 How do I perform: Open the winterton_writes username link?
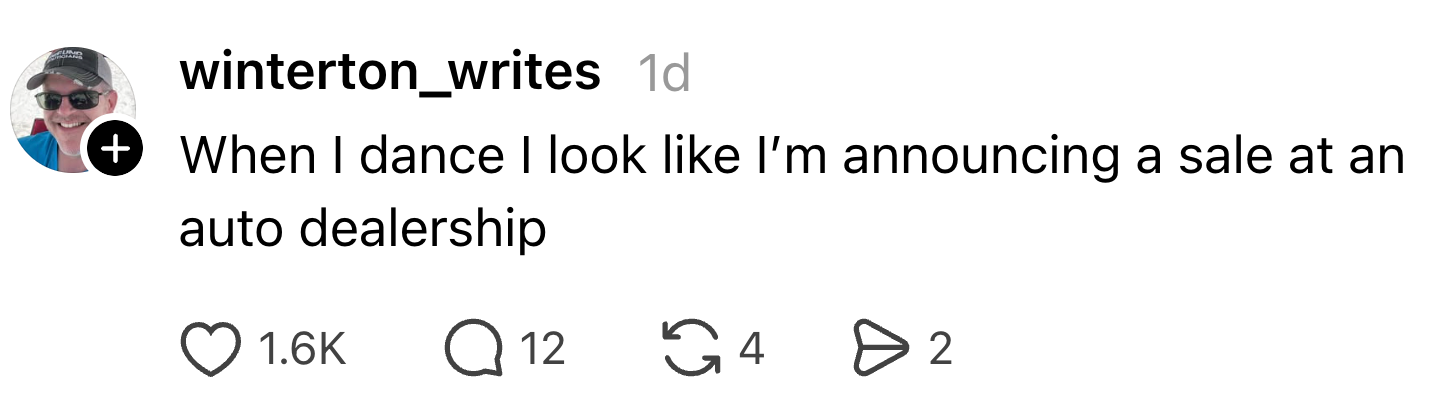[x=390, y=73]
